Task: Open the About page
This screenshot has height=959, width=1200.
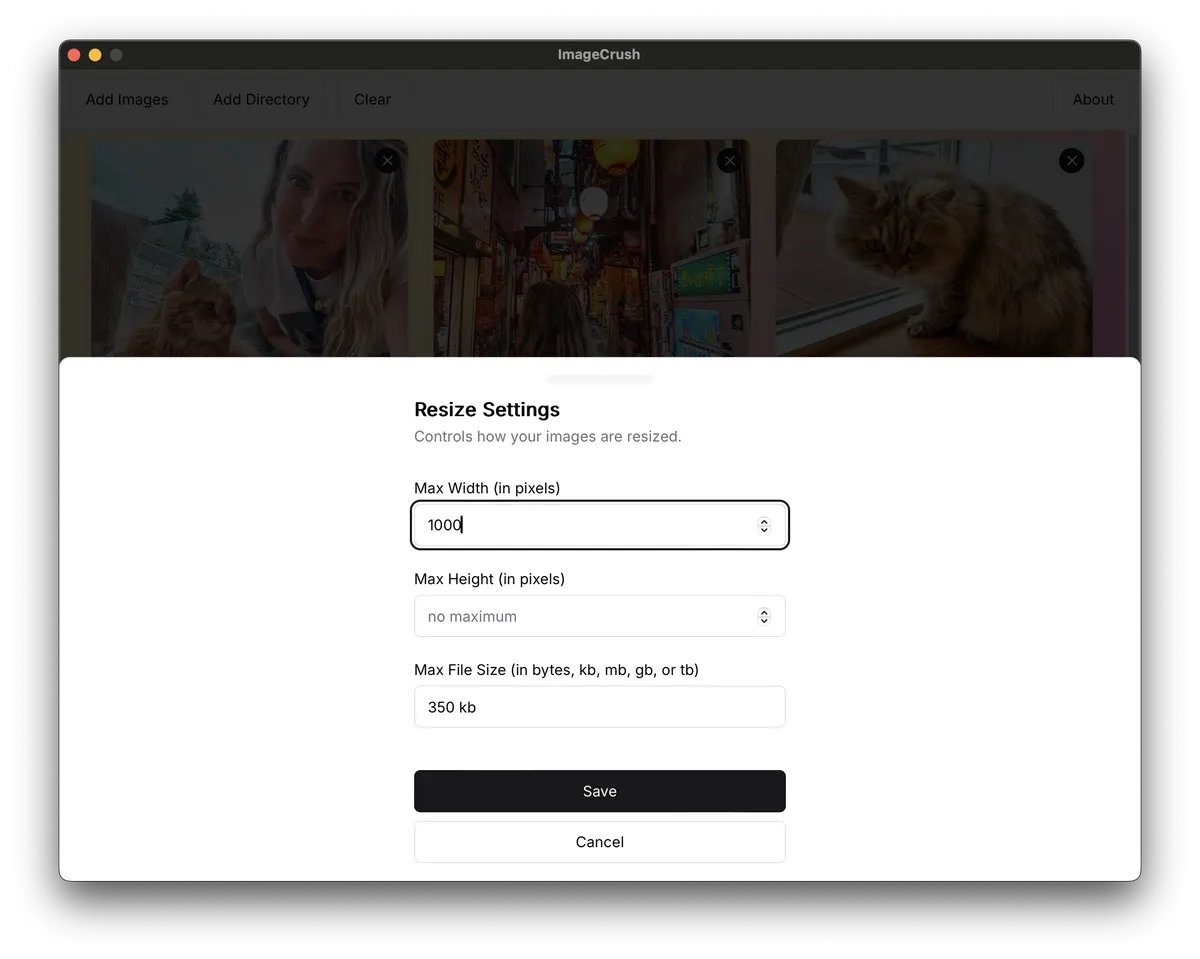Action: (x=1093, y=100)
